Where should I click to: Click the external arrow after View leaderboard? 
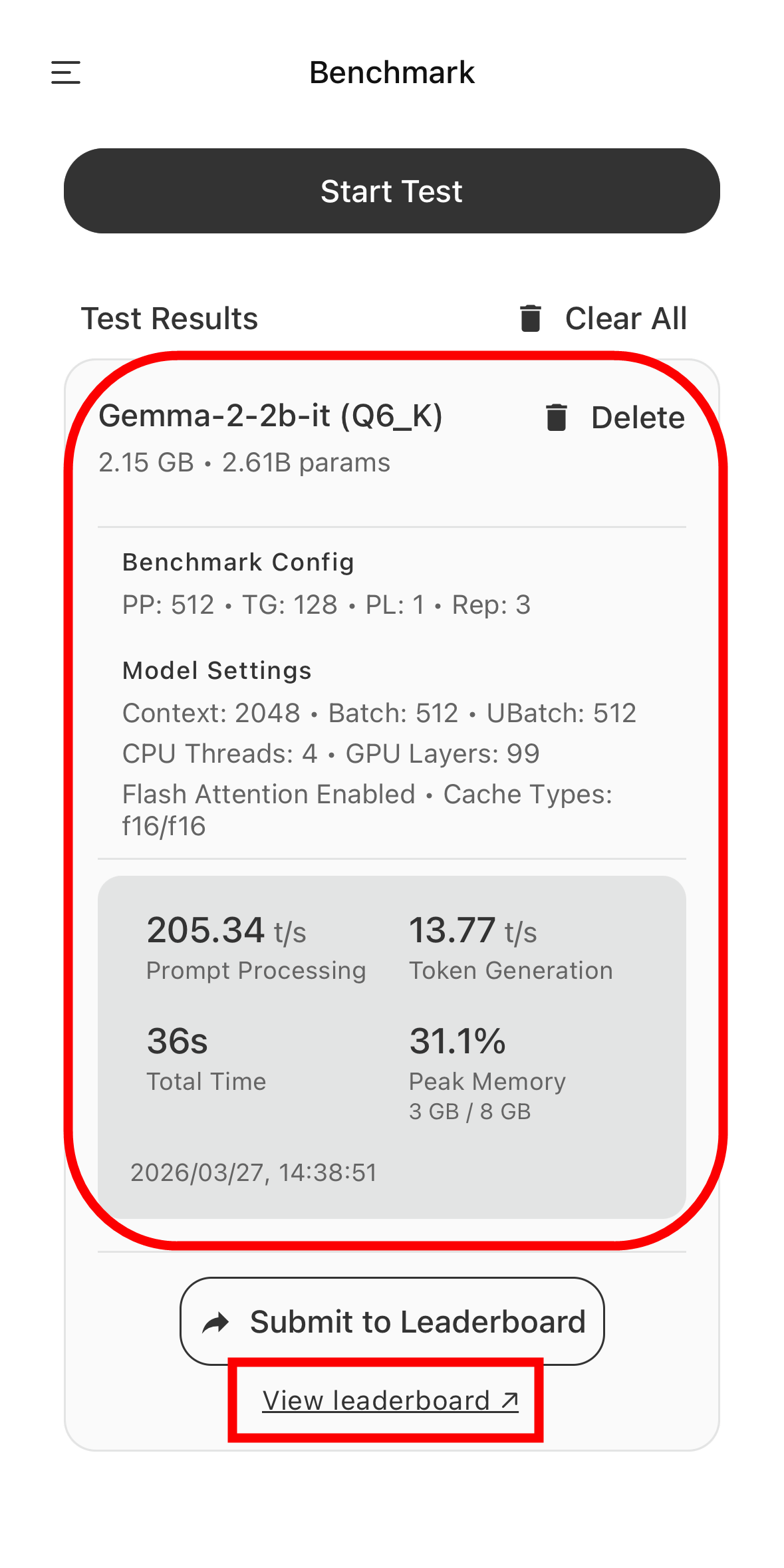tap(510, 1400)
